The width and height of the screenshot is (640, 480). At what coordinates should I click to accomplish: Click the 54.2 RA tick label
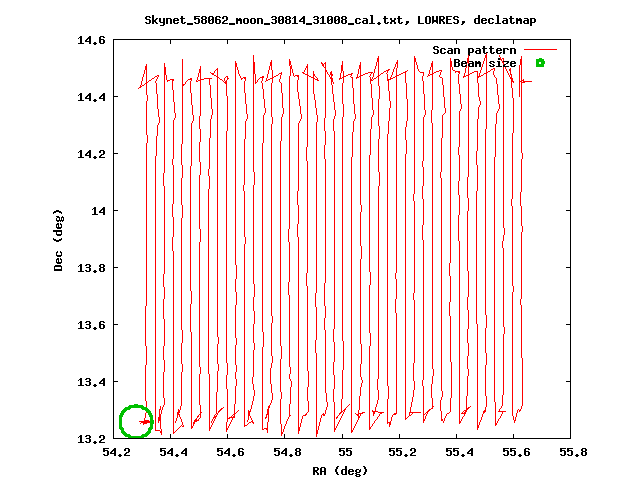coord(116,452)
